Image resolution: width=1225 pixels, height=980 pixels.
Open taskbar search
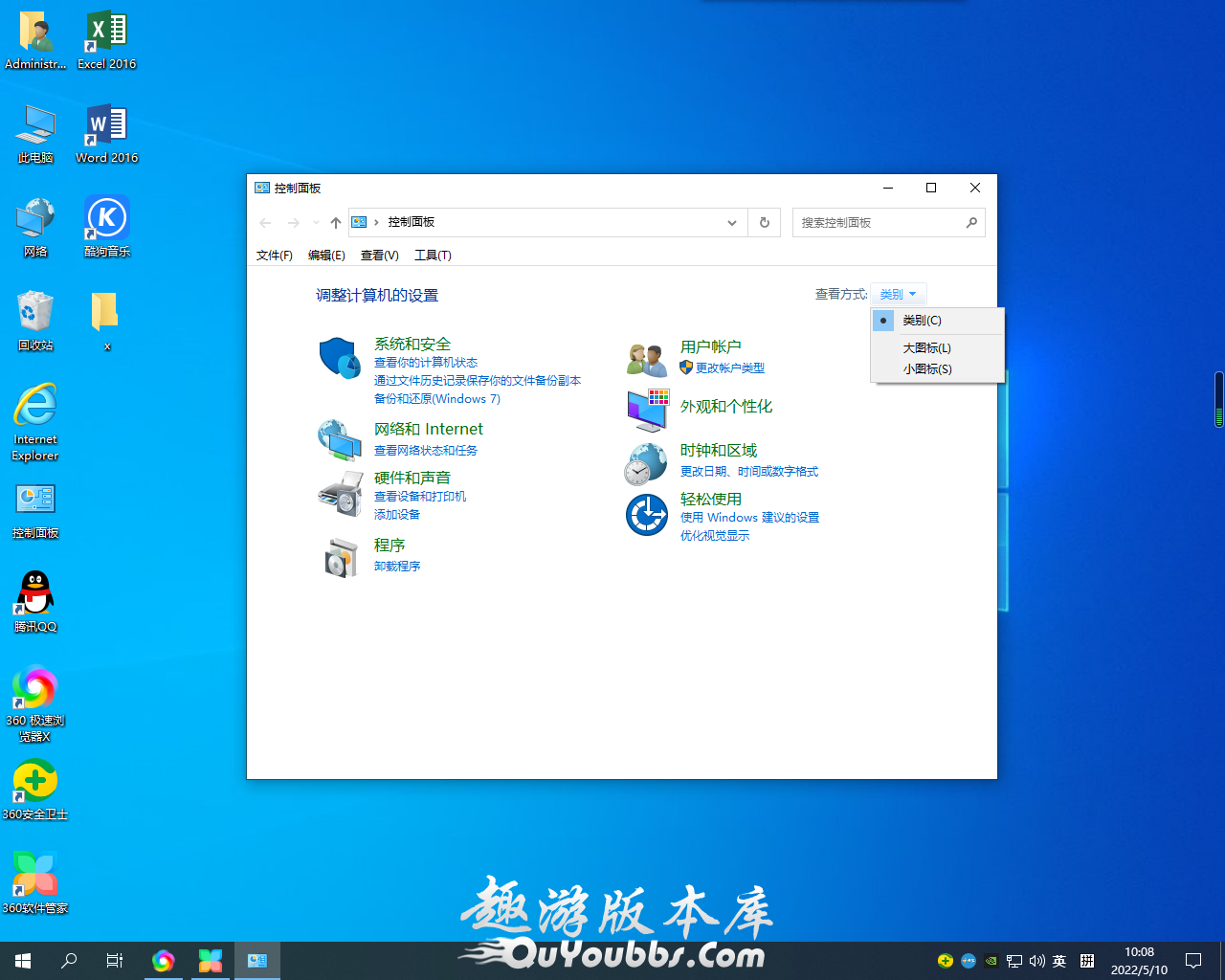tap(69, 961)
